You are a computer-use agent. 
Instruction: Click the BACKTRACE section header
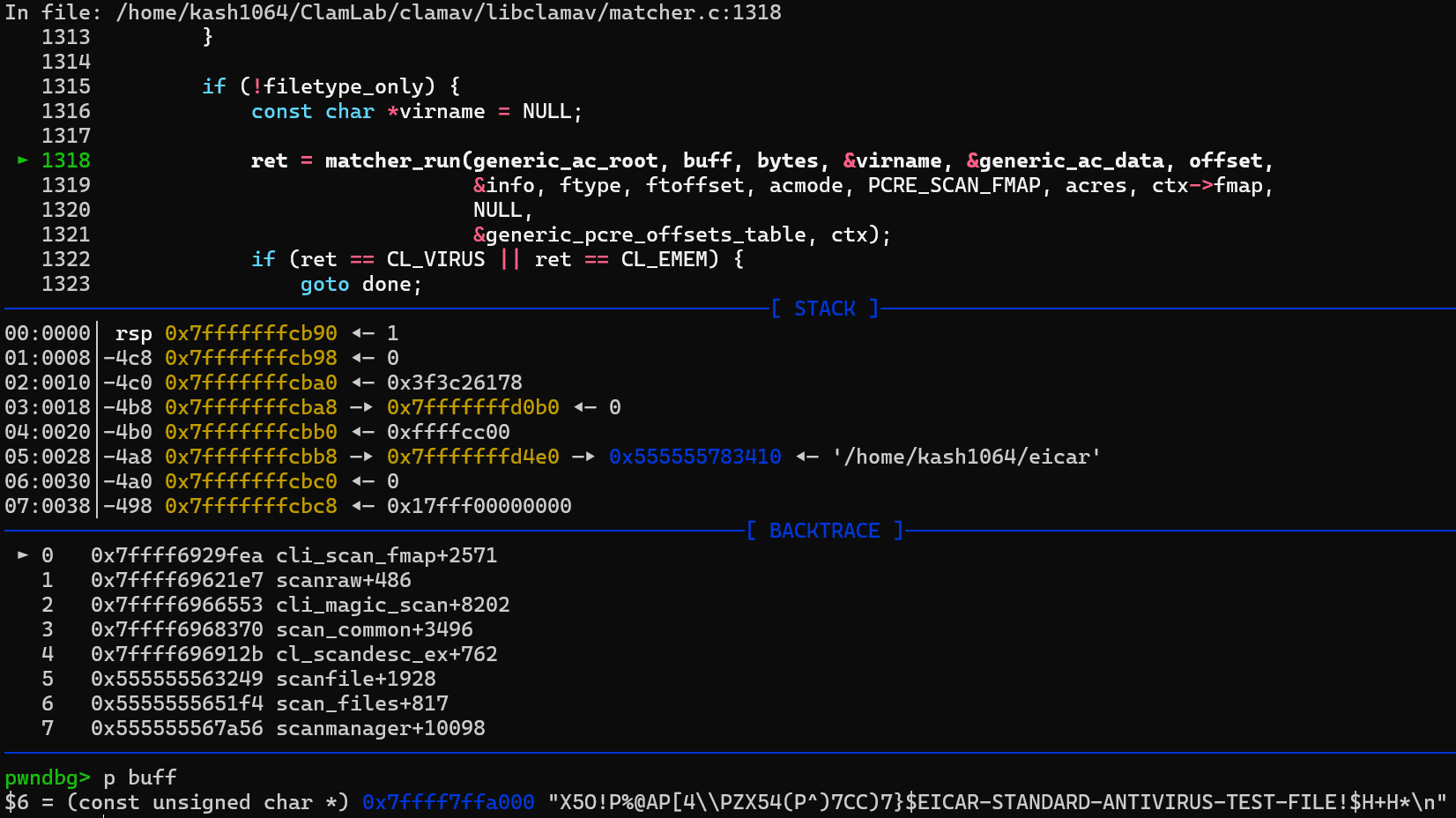824,531
